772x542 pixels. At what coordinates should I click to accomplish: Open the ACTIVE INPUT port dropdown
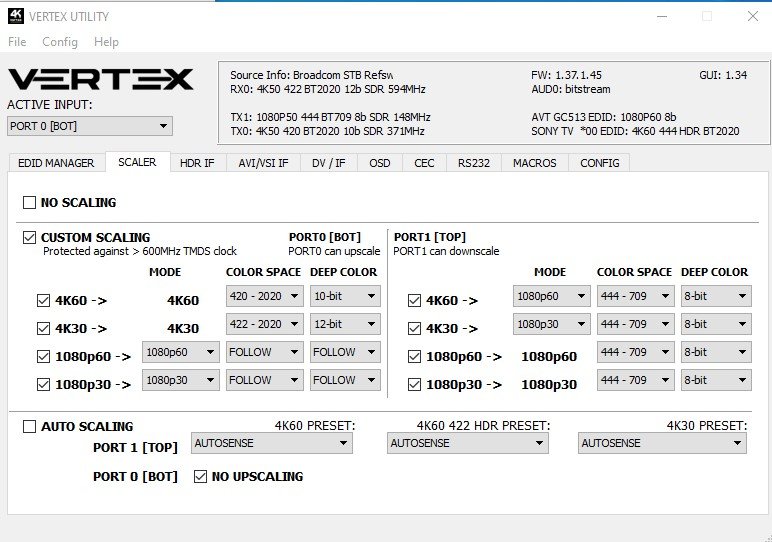89,126
